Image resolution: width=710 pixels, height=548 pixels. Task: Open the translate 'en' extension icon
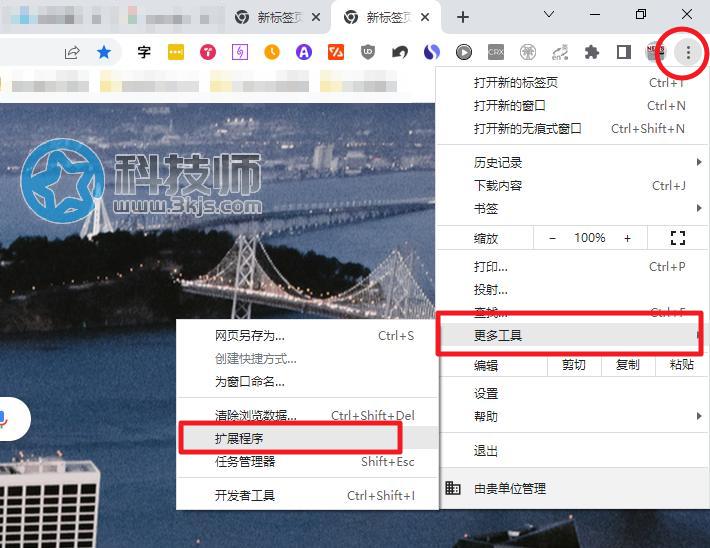tap(560, 53)
